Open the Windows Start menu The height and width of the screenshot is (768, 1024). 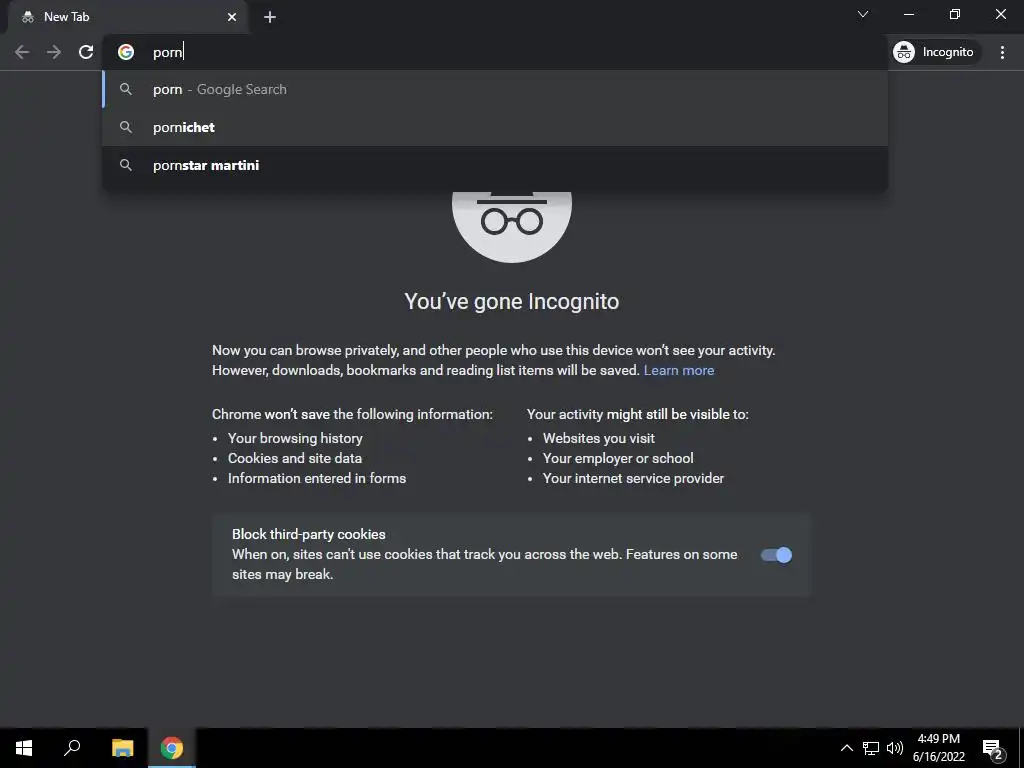click(24, 748)
